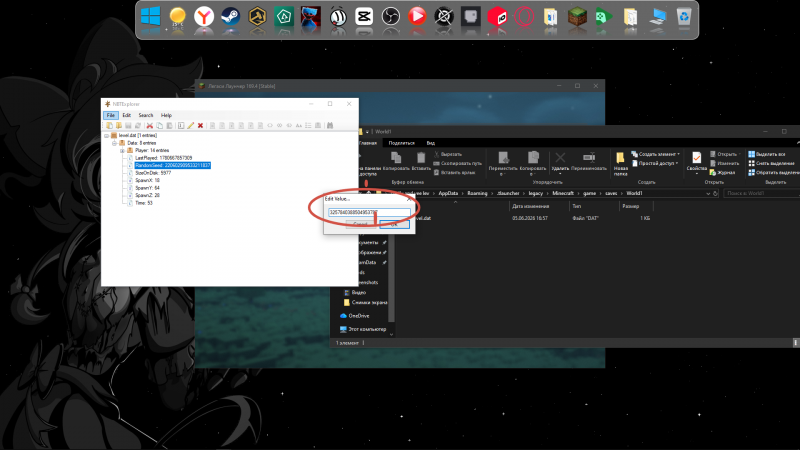Select the SpawnX: 18 entry
Screen dimensions: 800x450
coord(147,181)
